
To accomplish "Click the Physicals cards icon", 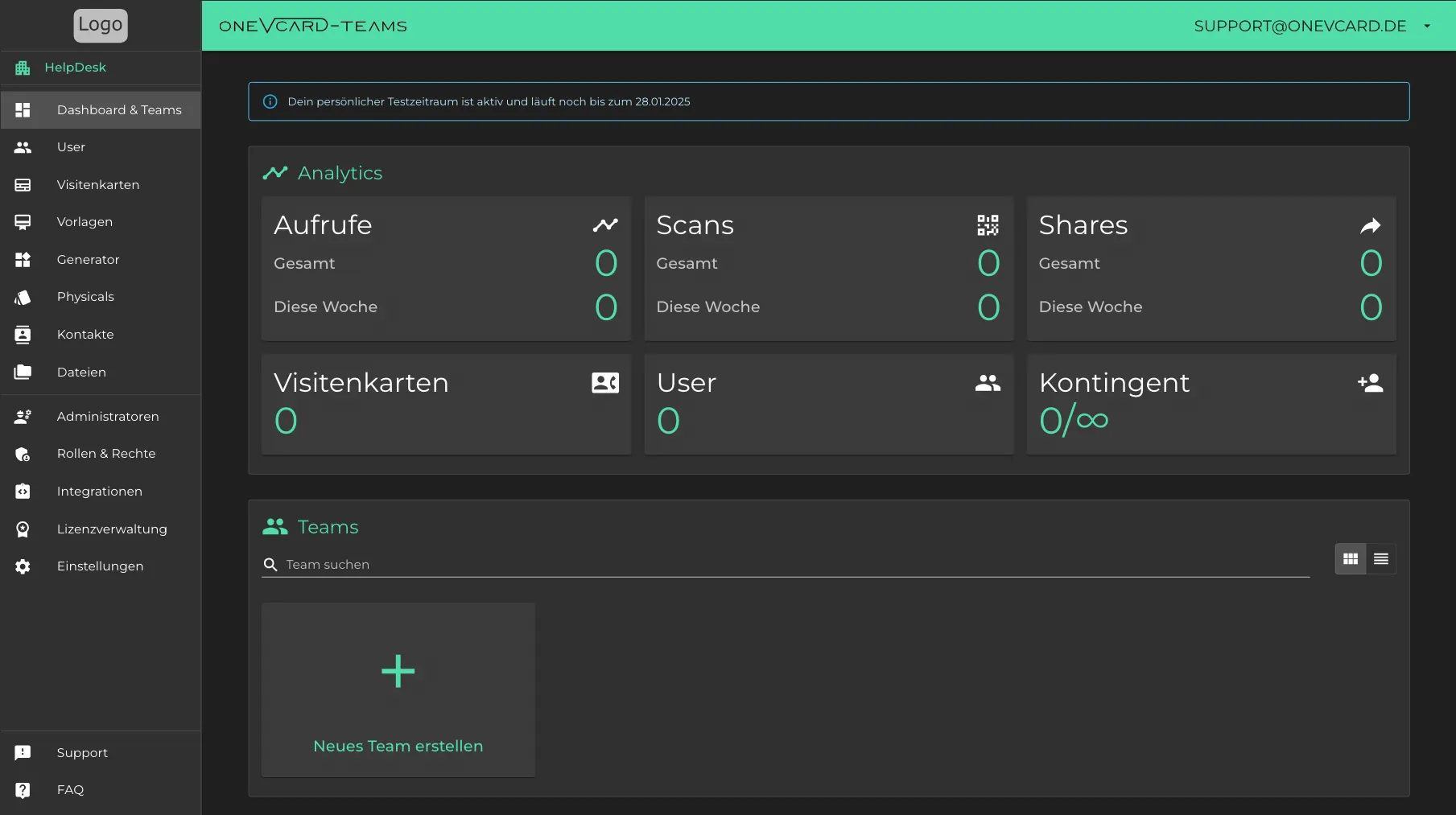I will [23, 297].
